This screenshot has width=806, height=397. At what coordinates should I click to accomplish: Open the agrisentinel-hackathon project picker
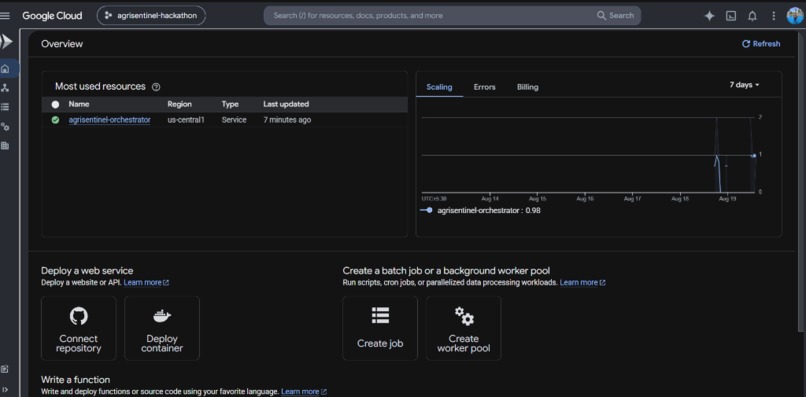tap(151, 15)
